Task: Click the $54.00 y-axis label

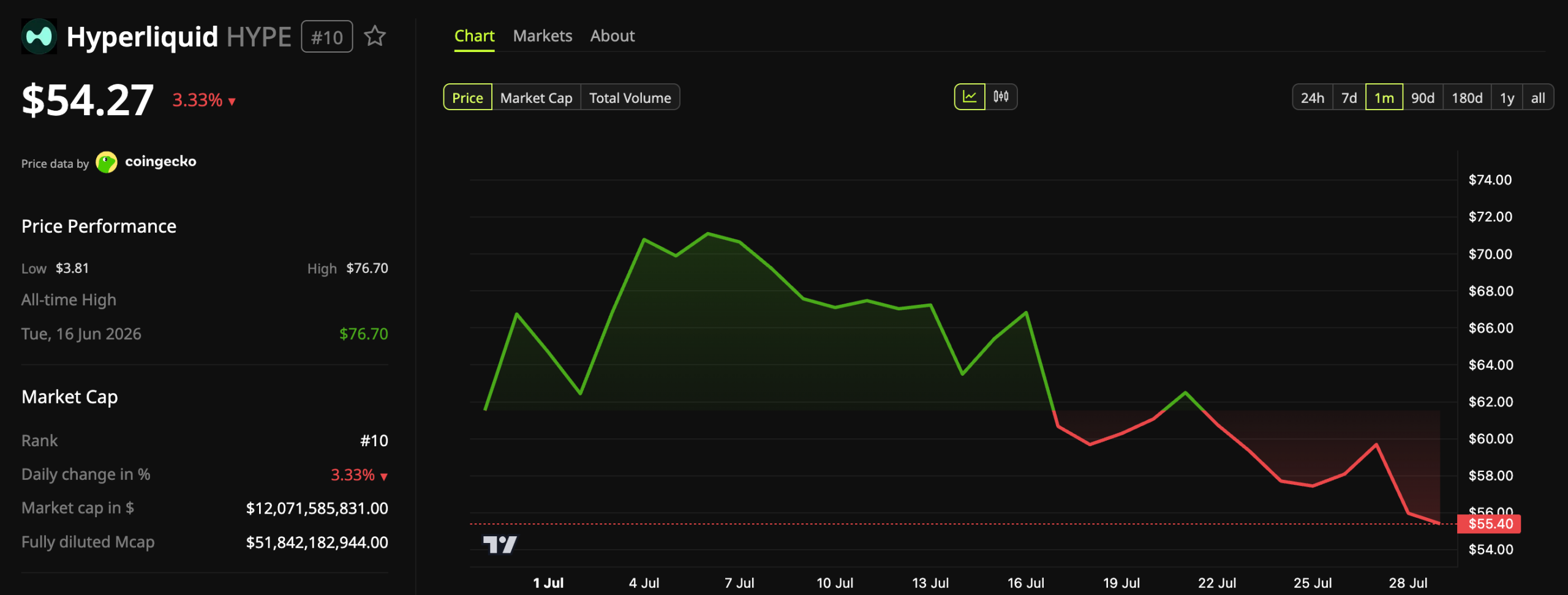Action: click(1490, 550)
